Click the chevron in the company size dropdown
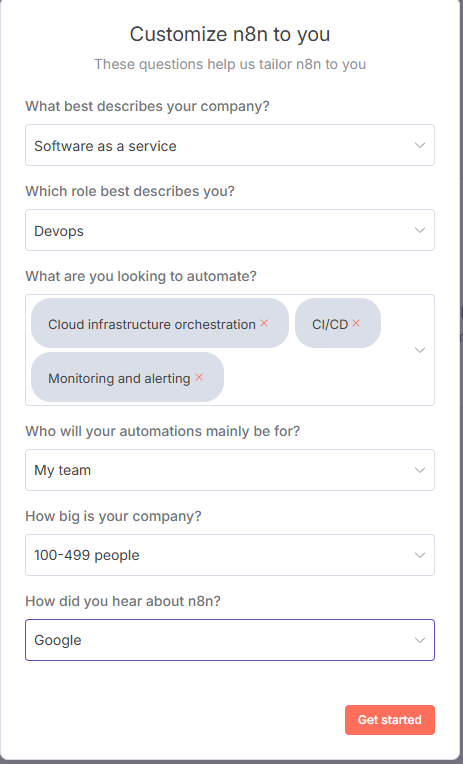This screenshot has height=764, width=463. (420, 555)
